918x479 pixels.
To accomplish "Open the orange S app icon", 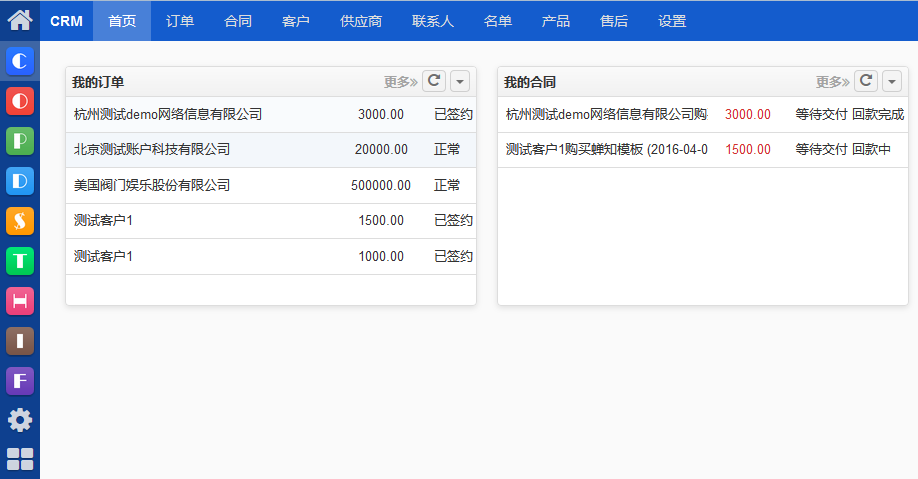I will pyautogui.click(x=20, y=221).
